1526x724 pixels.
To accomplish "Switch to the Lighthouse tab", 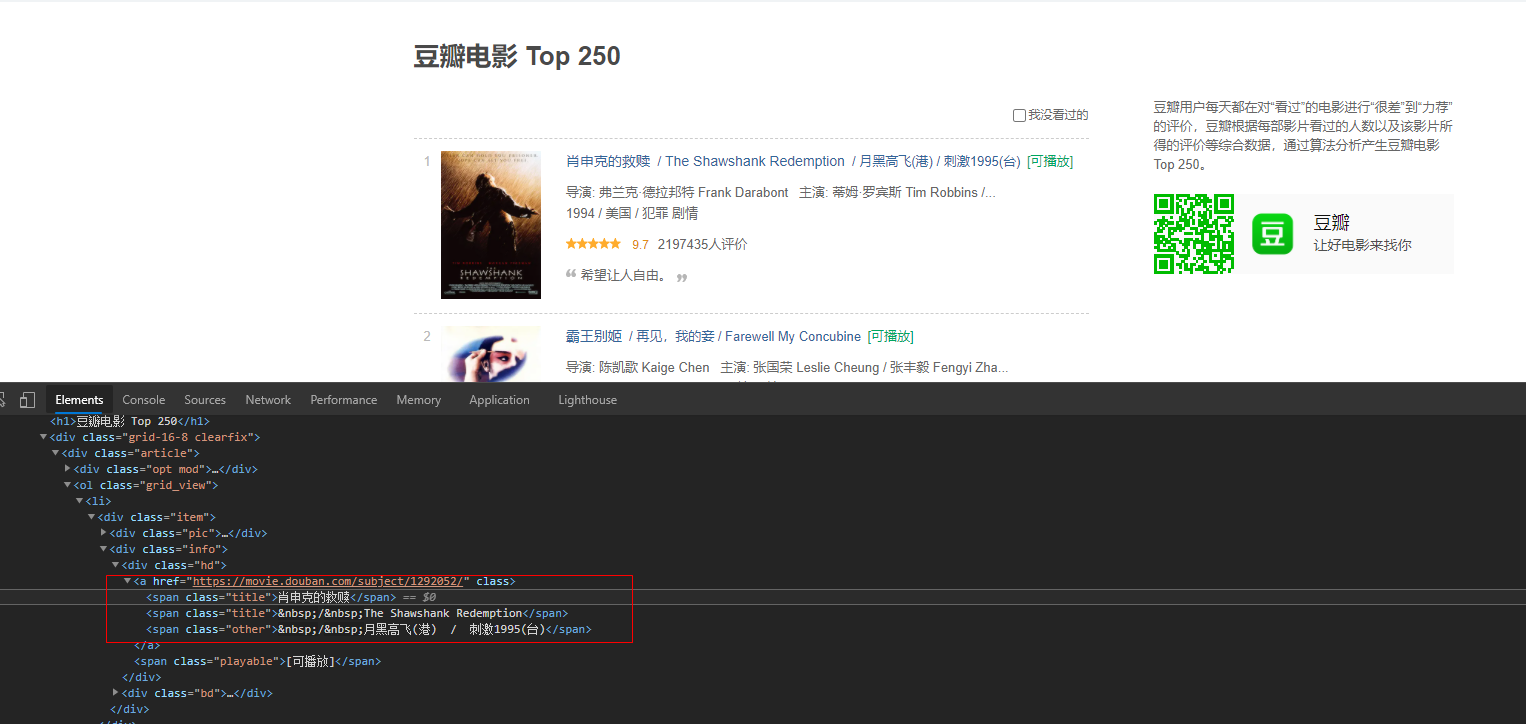I will pyautogui.click(x=587, y=400).
